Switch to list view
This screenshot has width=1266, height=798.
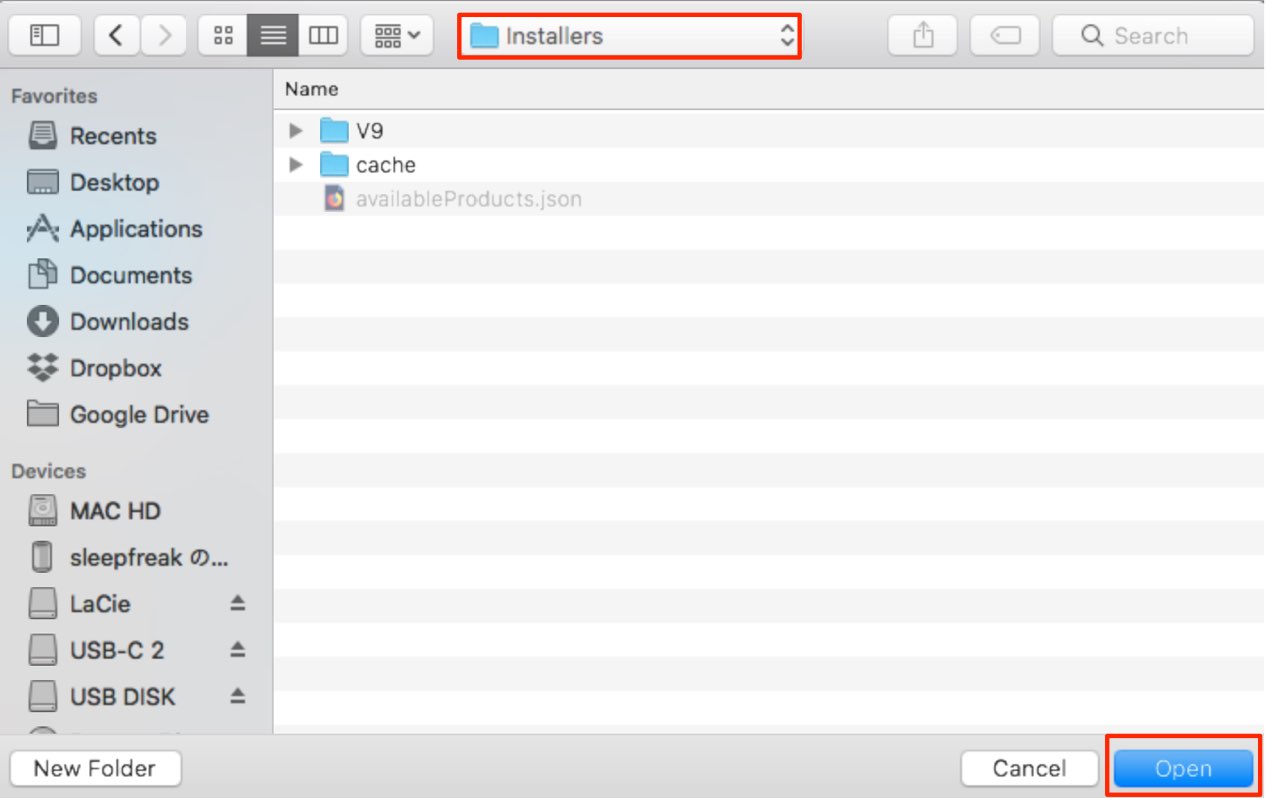coord(273,36)
